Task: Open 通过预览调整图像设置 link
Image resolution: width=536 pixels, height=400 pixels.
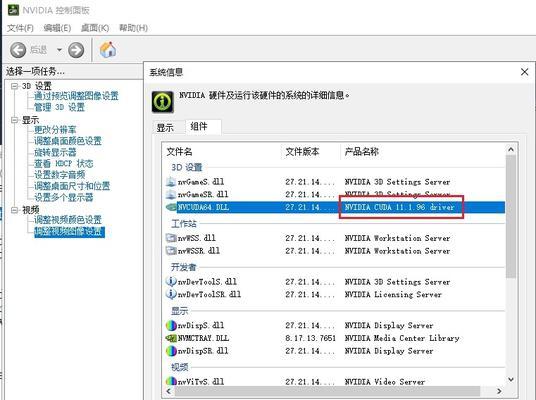Action: (76, 96)
